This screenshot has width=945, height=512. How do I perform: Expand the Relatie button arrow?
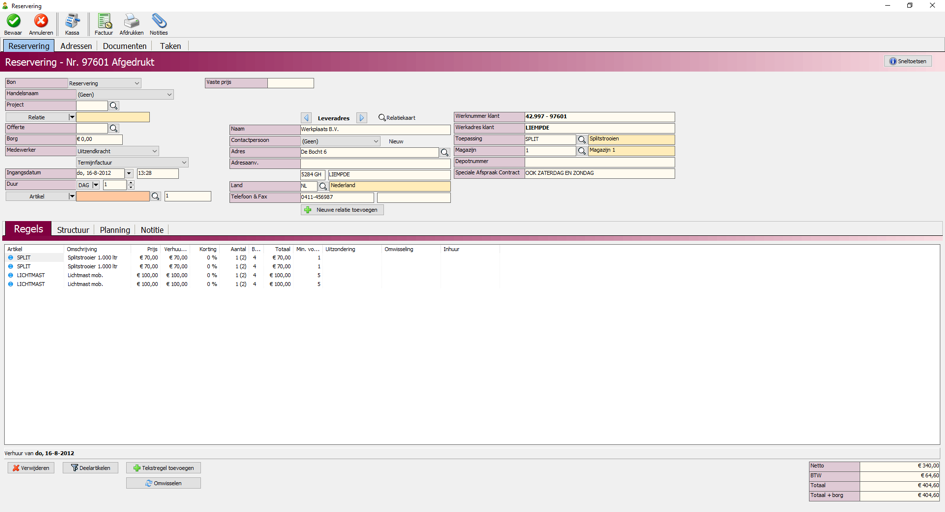pyautogui.click(x=72, y=117)
